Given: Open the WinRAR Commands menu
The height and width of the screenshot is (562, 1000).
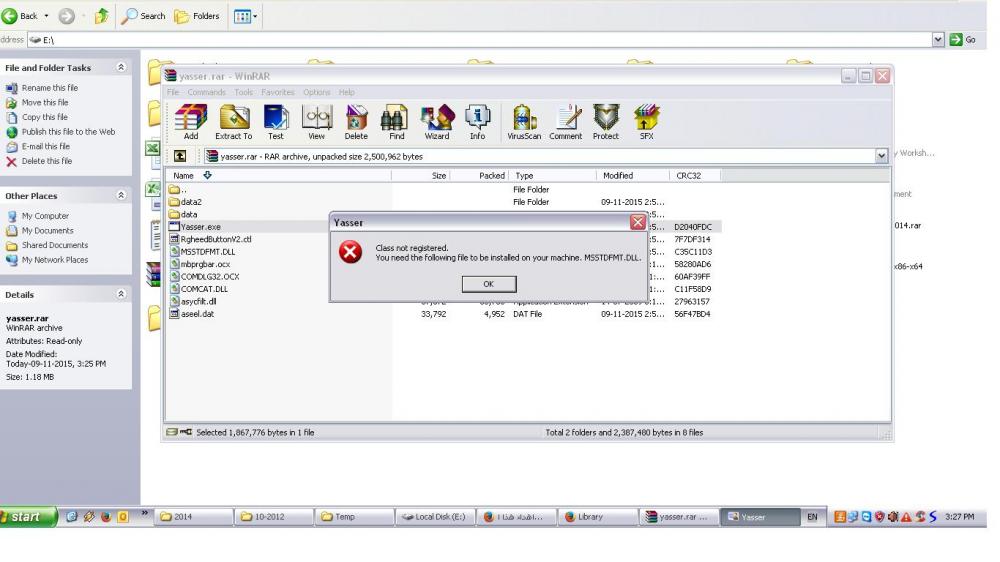Looking at the screenshot, I should coord(206,92).
